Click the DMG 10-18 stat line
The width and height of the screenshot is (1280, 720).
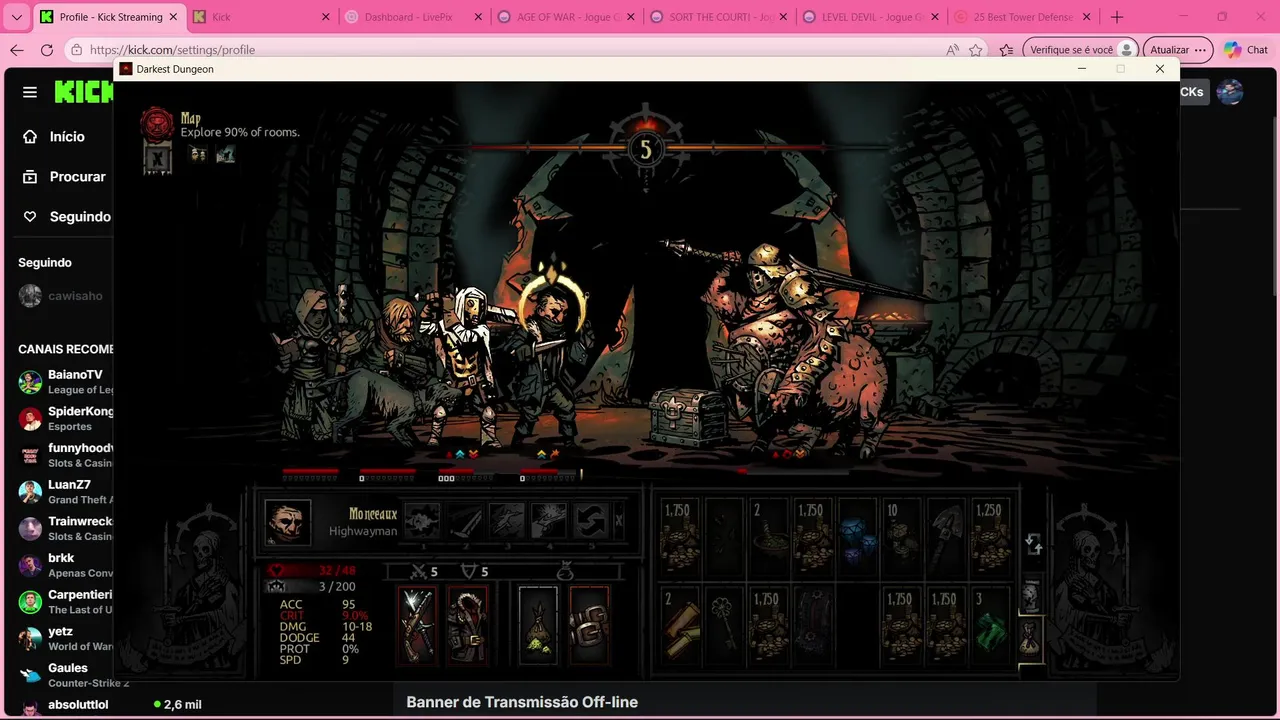coord(326,627)
